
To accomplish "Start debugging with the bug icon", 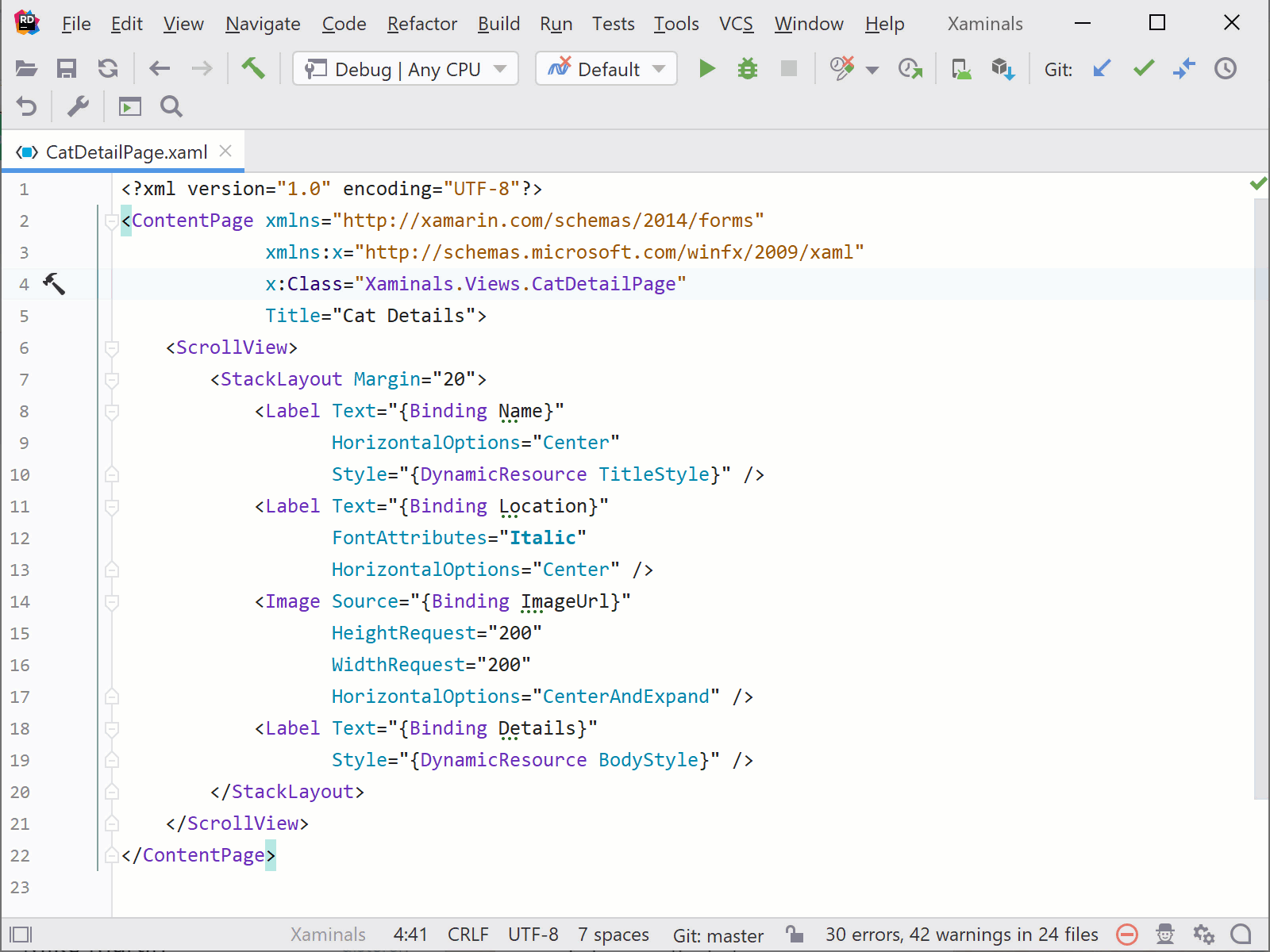I will [x=748, y=69].
